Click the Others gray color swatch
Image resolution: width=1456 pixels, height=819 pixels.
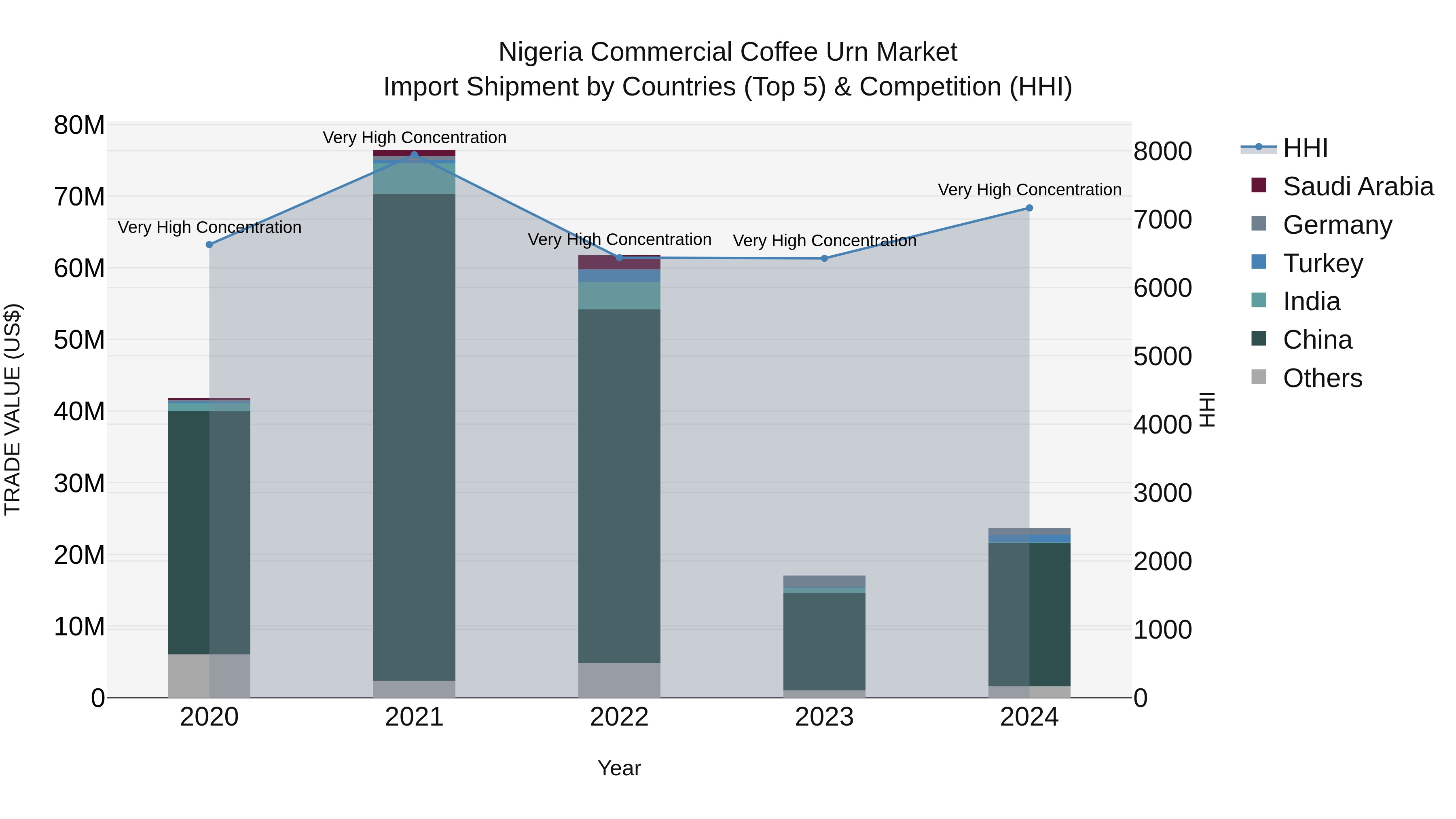1259,377
